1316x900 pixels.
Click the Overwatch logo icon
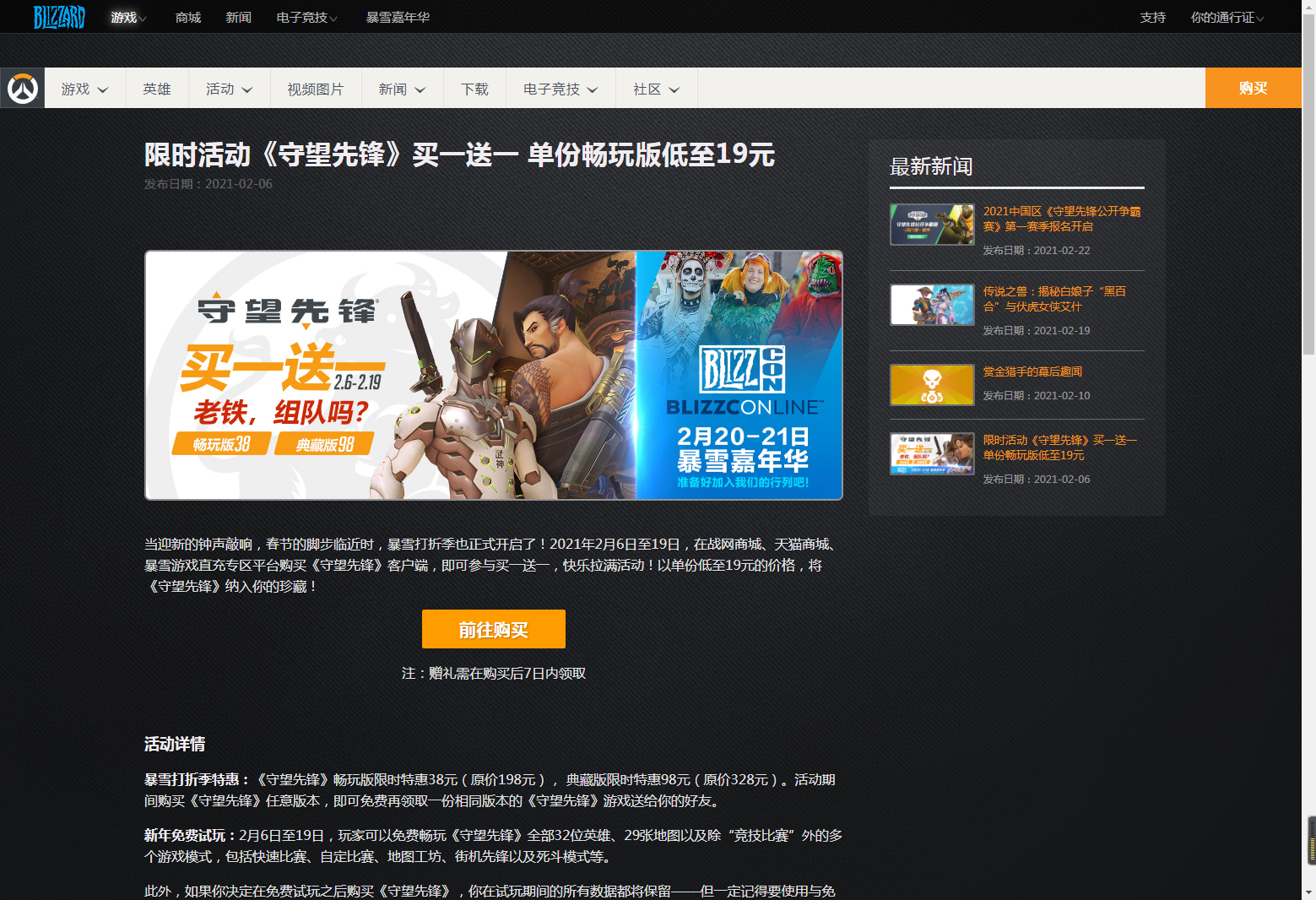pyautogui.click(x=23, y=88)
